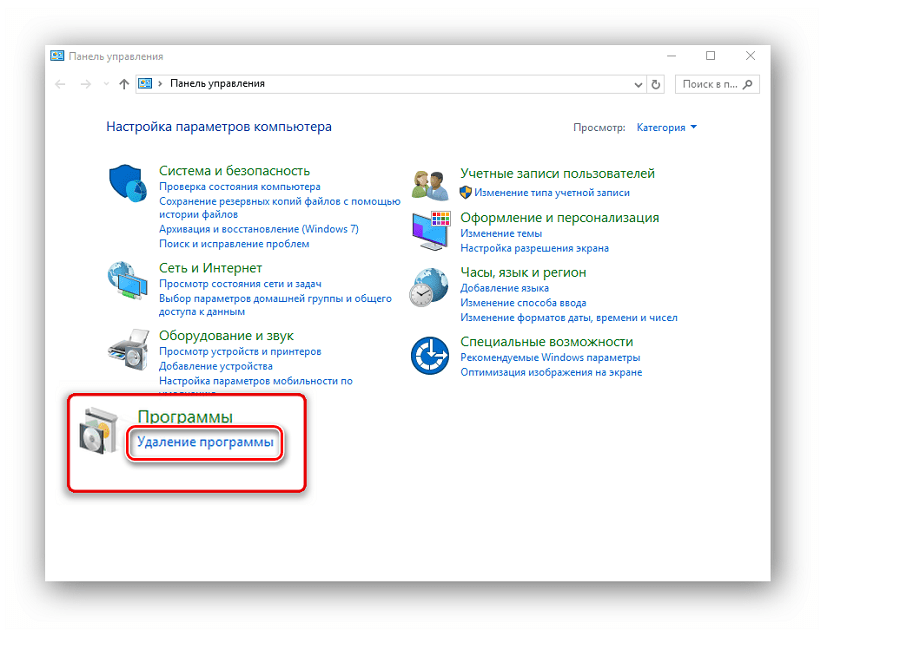The height and width of the screenshot is (662, 900).
Task: Expand the address bar history dropdown arrow
Action: point(639,85)
